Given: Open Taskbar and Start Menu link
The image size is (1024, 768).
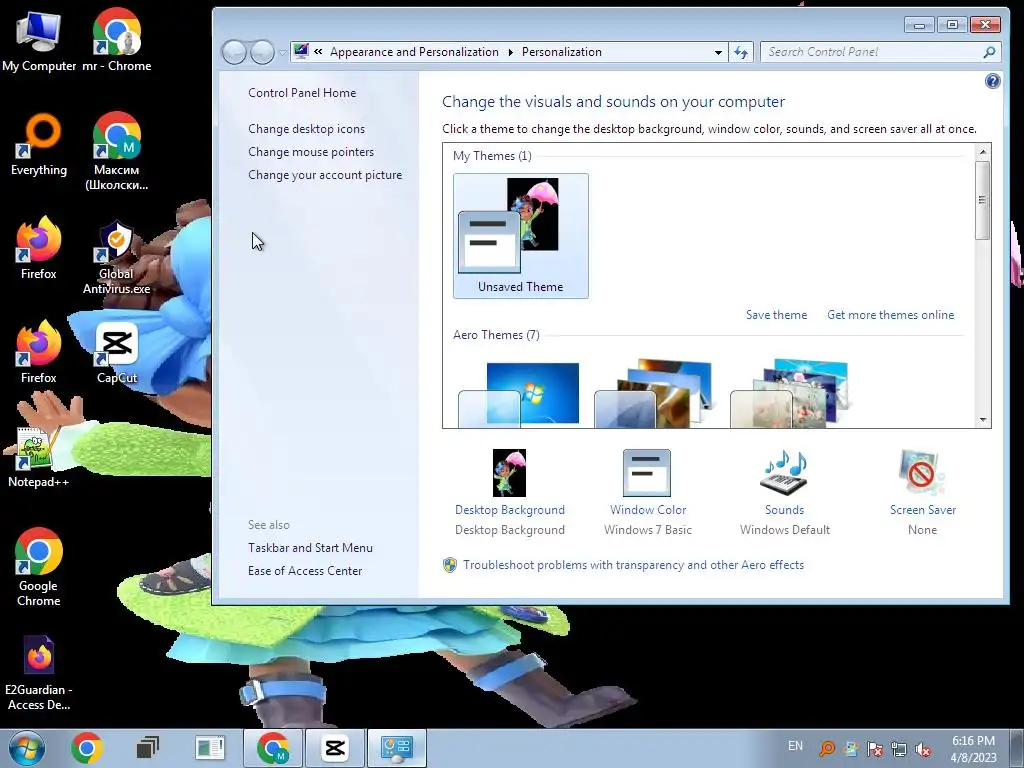Looking at the screenshot, I should (x=310, y=548).
